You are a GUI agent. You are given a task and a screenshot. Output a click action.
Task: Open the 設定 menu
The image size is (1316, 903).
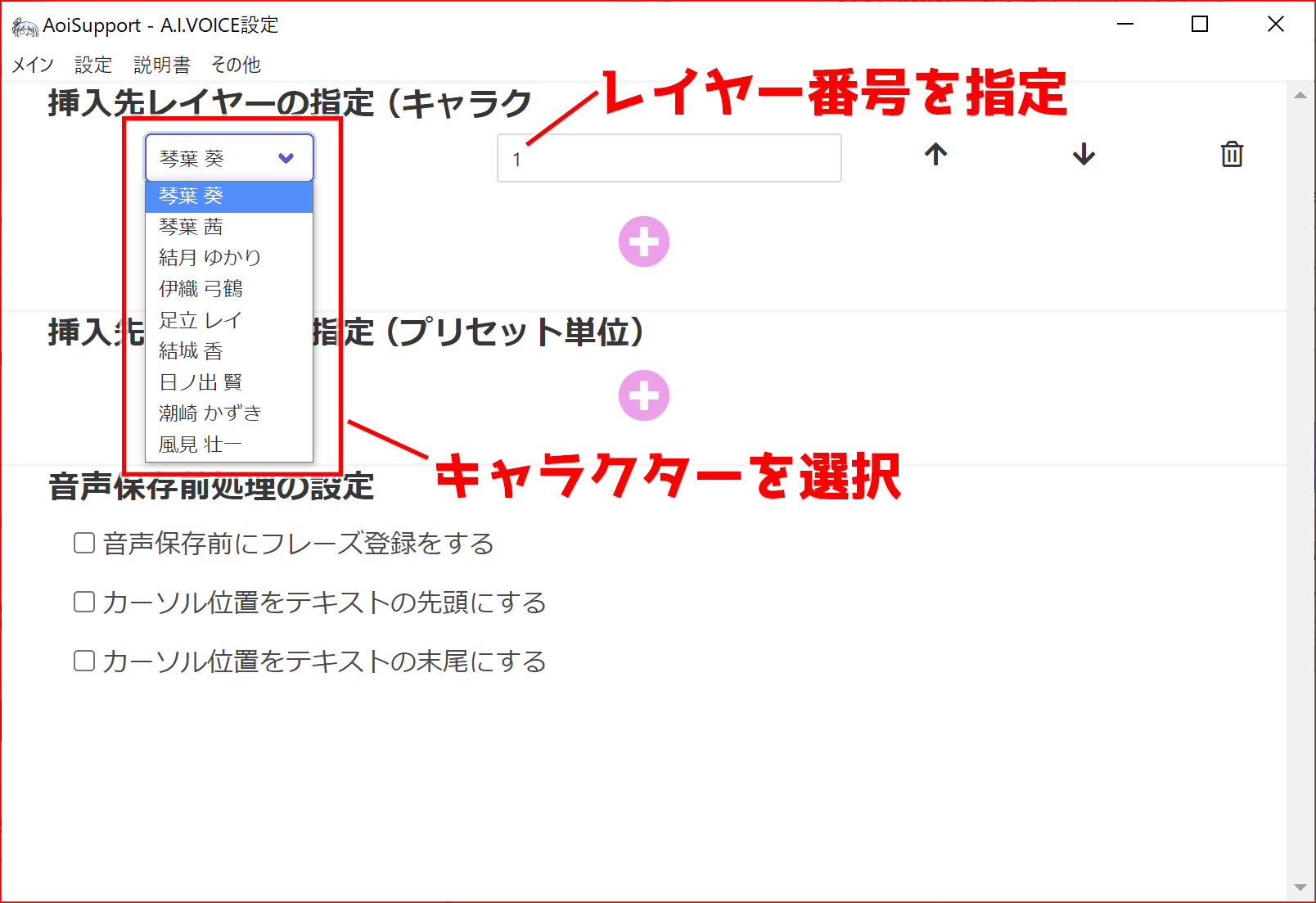pyautogui.click(x=93, y=65)
